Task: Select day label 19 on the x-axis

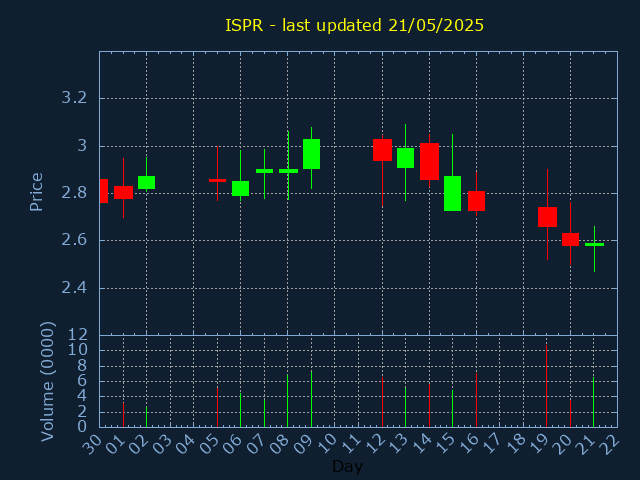Action: (540, 444)
